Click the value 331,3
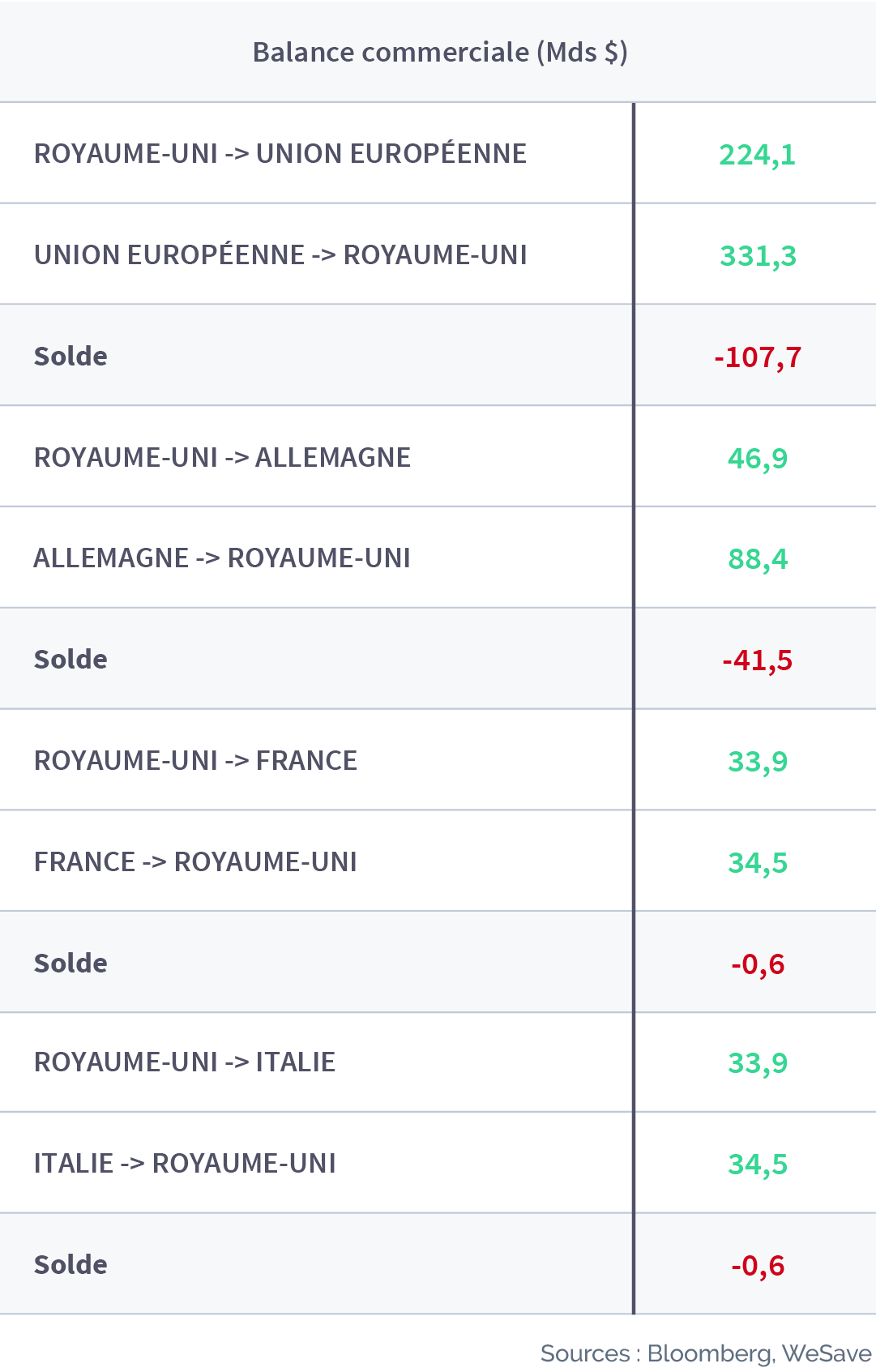The height and width of the screenshot is (1372, 876). pyautogui.click(x=758, y=255)
